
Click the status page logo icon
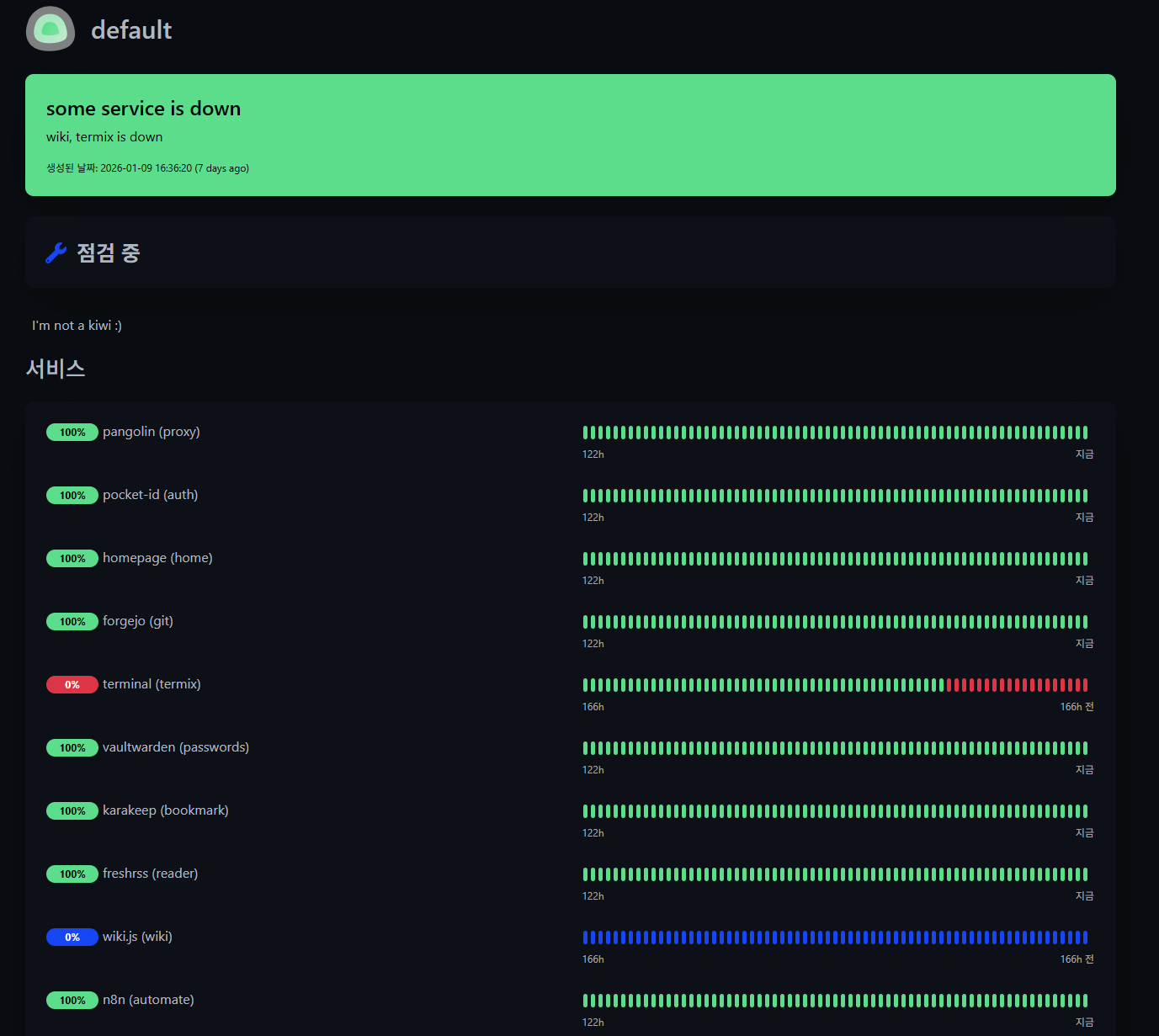pos(51,29)
